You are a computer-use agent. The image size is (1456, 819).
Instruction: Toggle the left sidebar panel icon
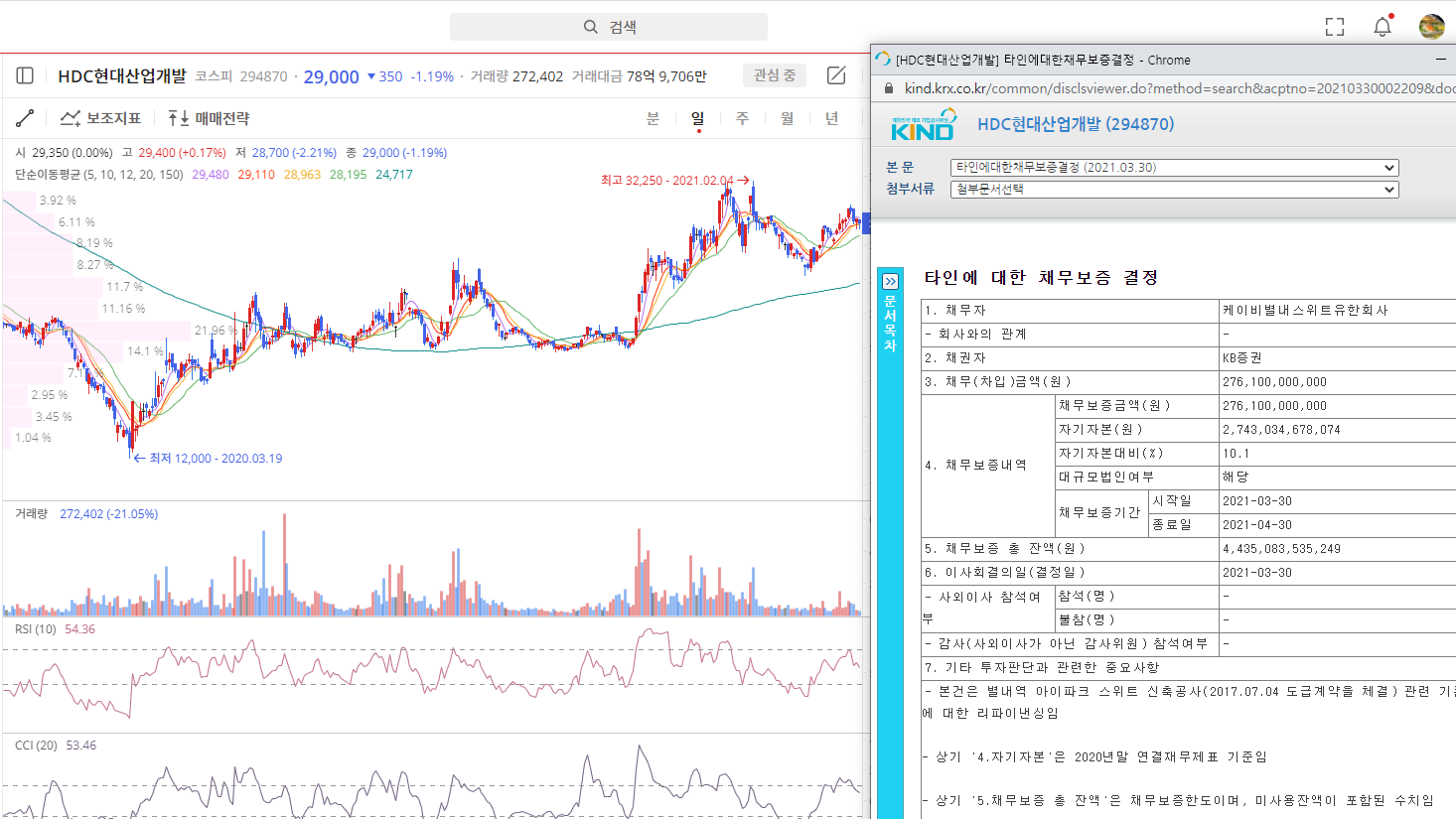[x=26, y=75]
